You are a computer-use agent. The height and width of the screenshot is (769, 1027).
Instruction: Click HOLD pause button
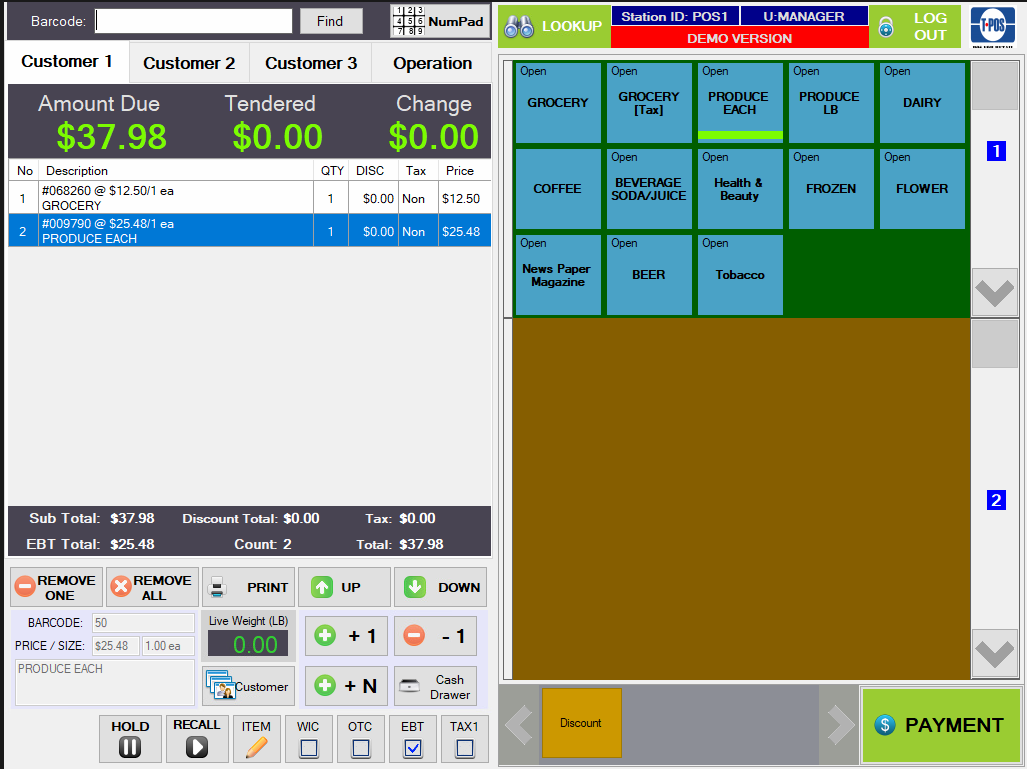click(x=130, y=738)
